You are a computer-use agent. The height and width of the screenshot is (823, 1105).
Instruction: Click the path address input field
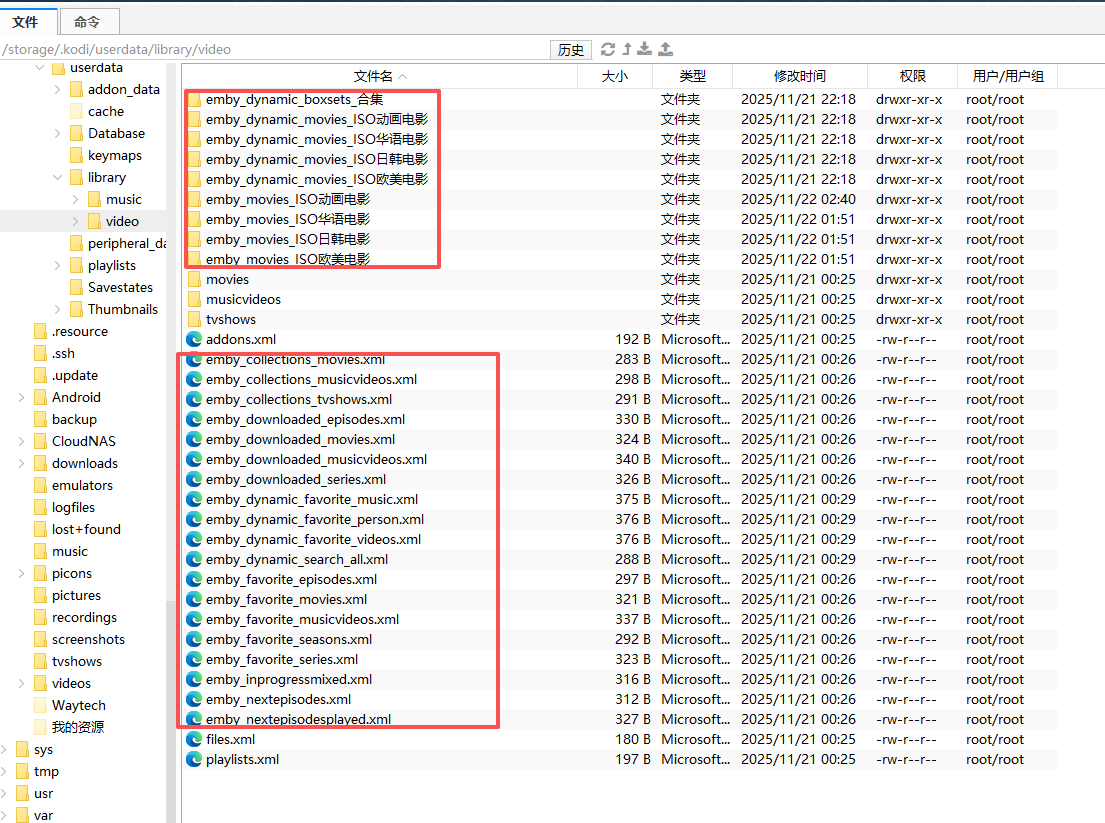(x=275, y=49)
